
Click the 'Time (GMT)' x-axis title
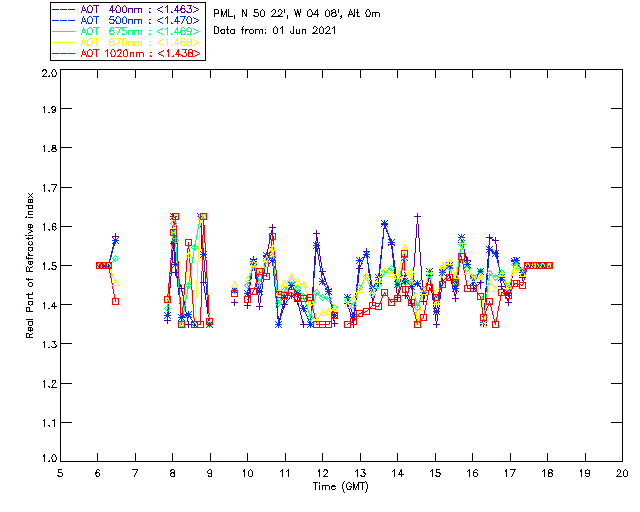pos(340,487)
